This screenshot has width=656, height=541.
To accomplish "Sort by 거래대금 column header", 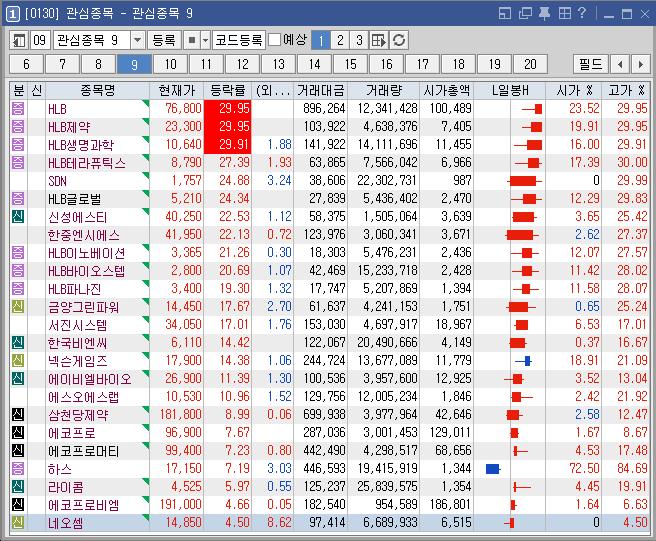I will pos(320,90).
